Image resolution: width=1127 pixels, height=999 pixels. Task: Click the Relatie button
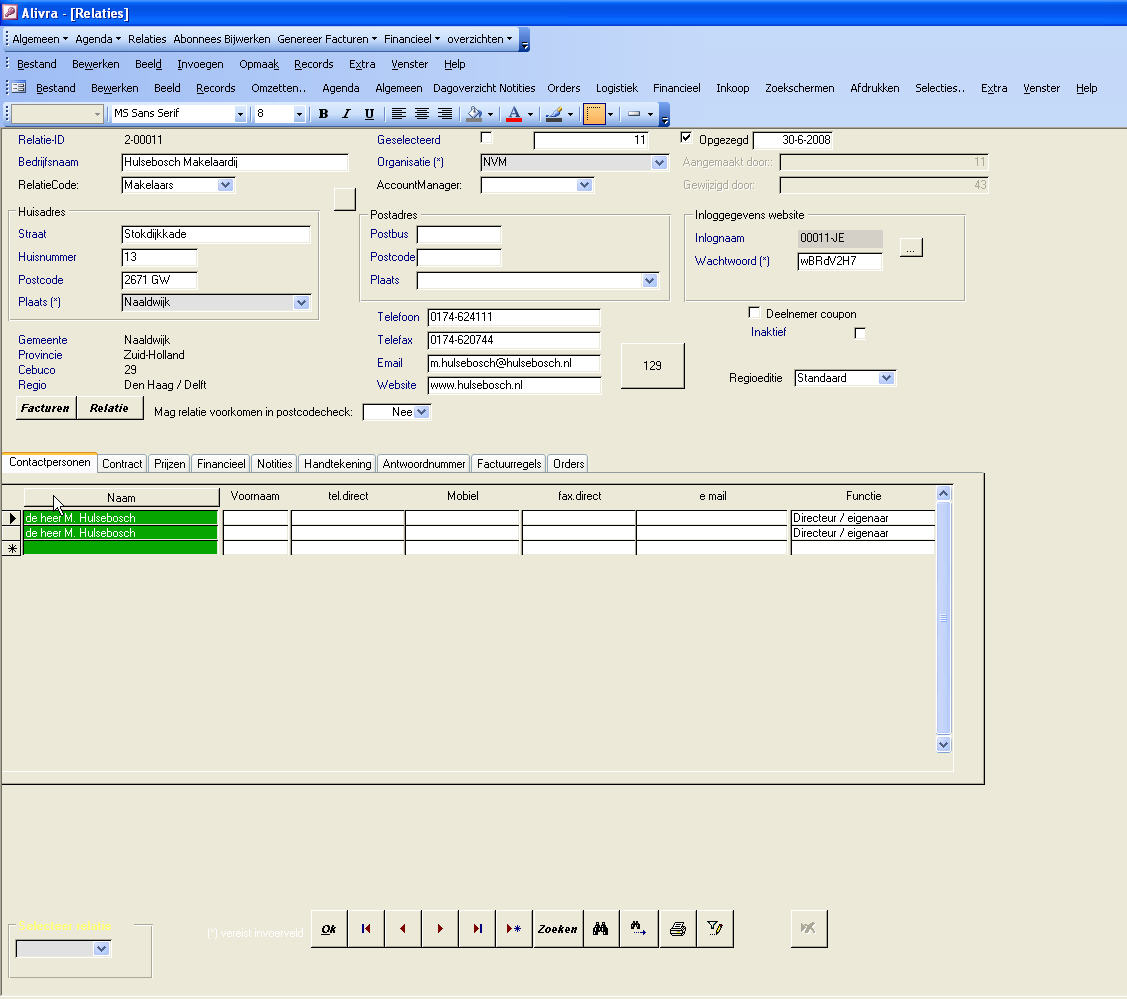pos(109,408)
